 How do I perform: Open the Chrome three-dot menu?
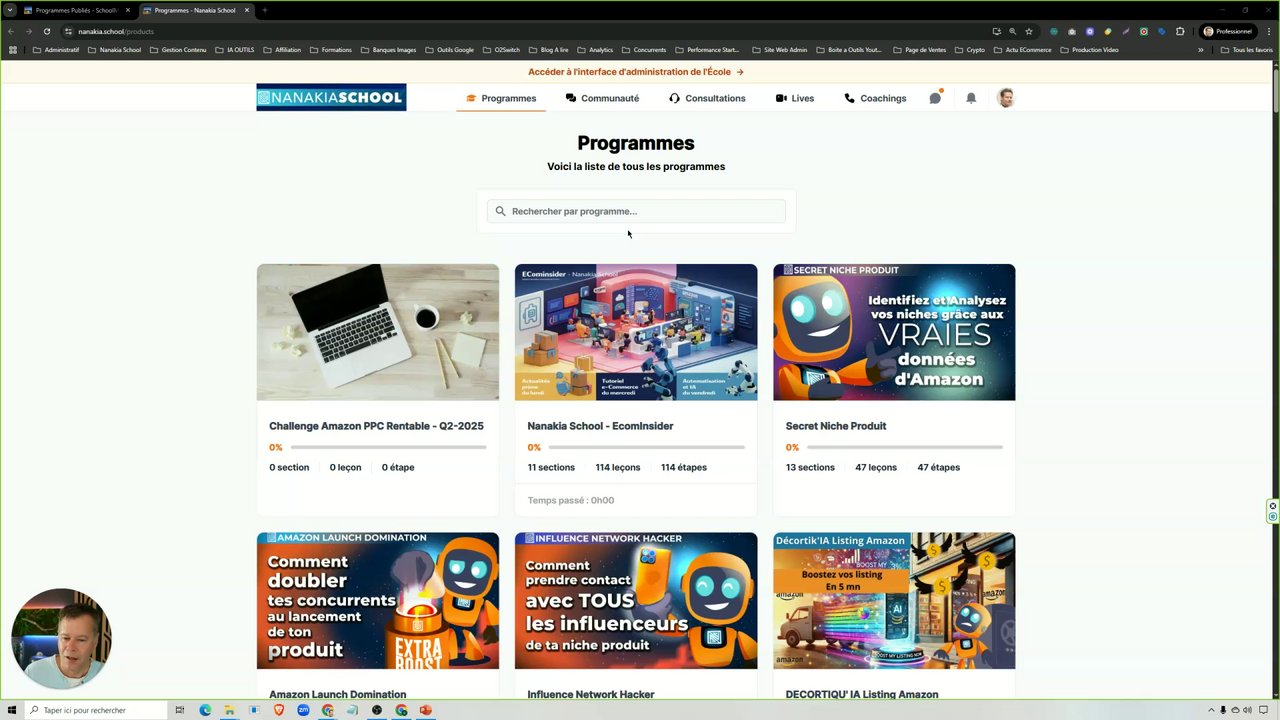[1270, 31]
